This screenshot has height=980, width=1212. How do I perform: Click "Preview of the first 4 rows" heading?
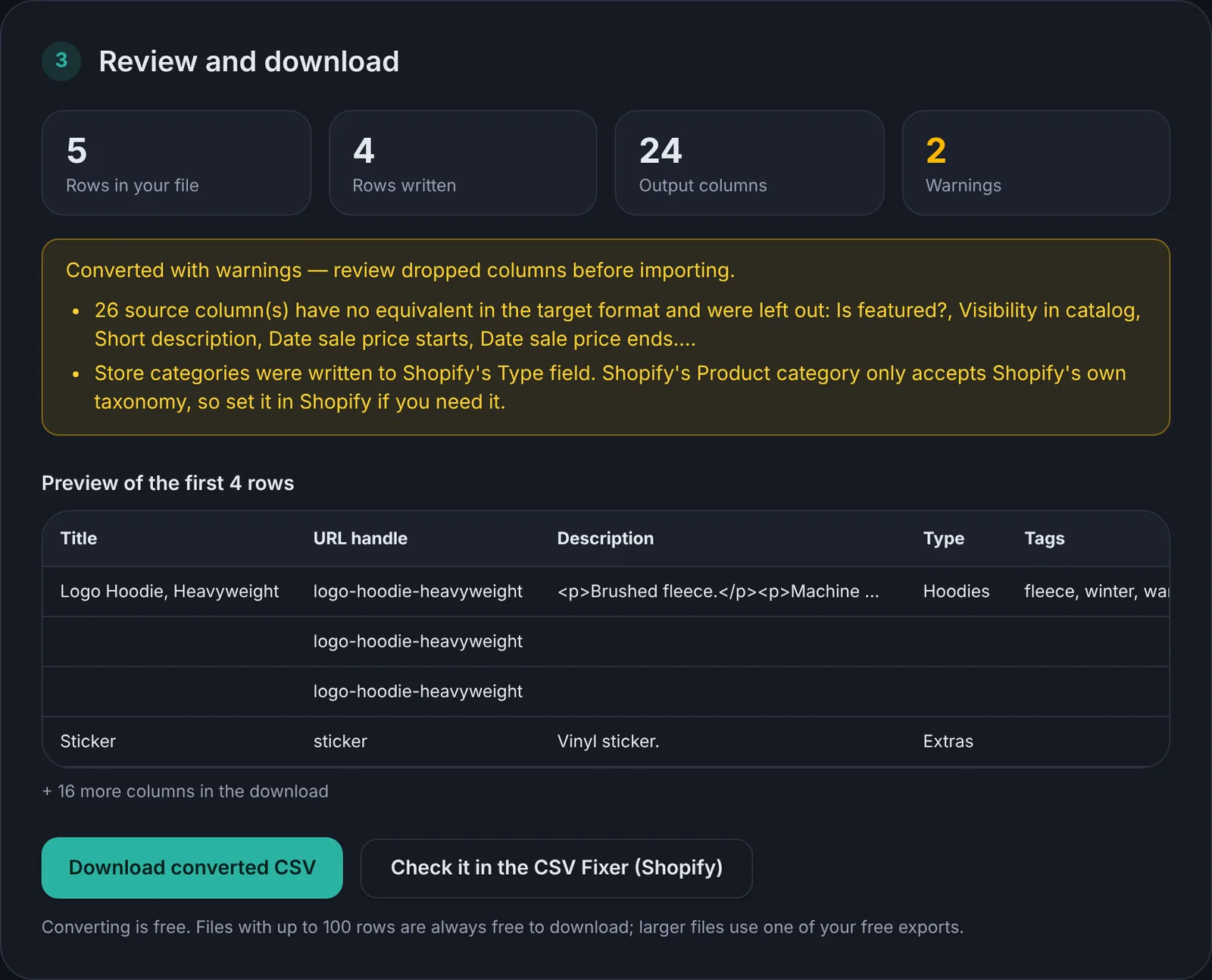pos(167,483)
